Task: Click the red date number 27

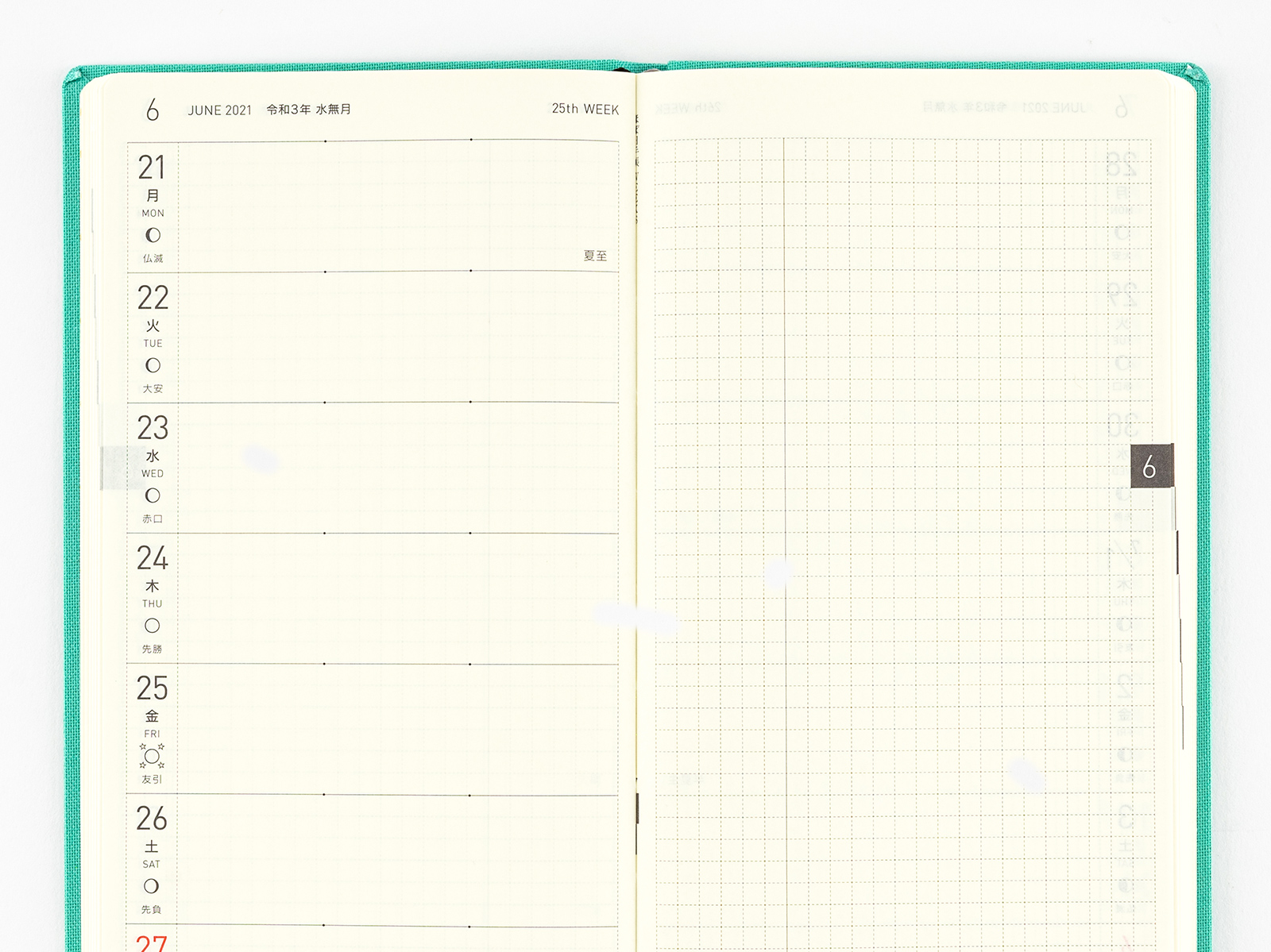Action: tap(152, 943)
